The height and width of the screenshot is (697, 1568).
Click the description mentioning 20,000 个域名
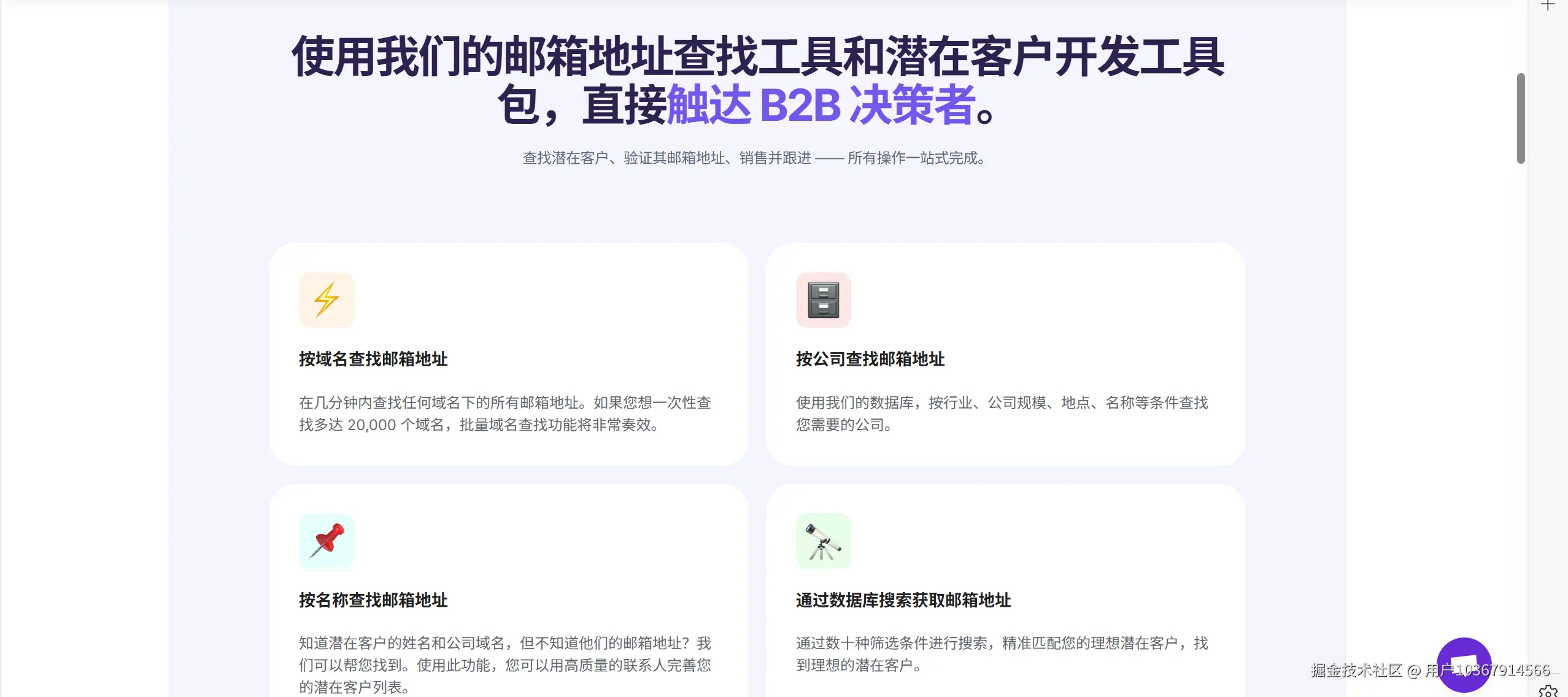point(504,414)
